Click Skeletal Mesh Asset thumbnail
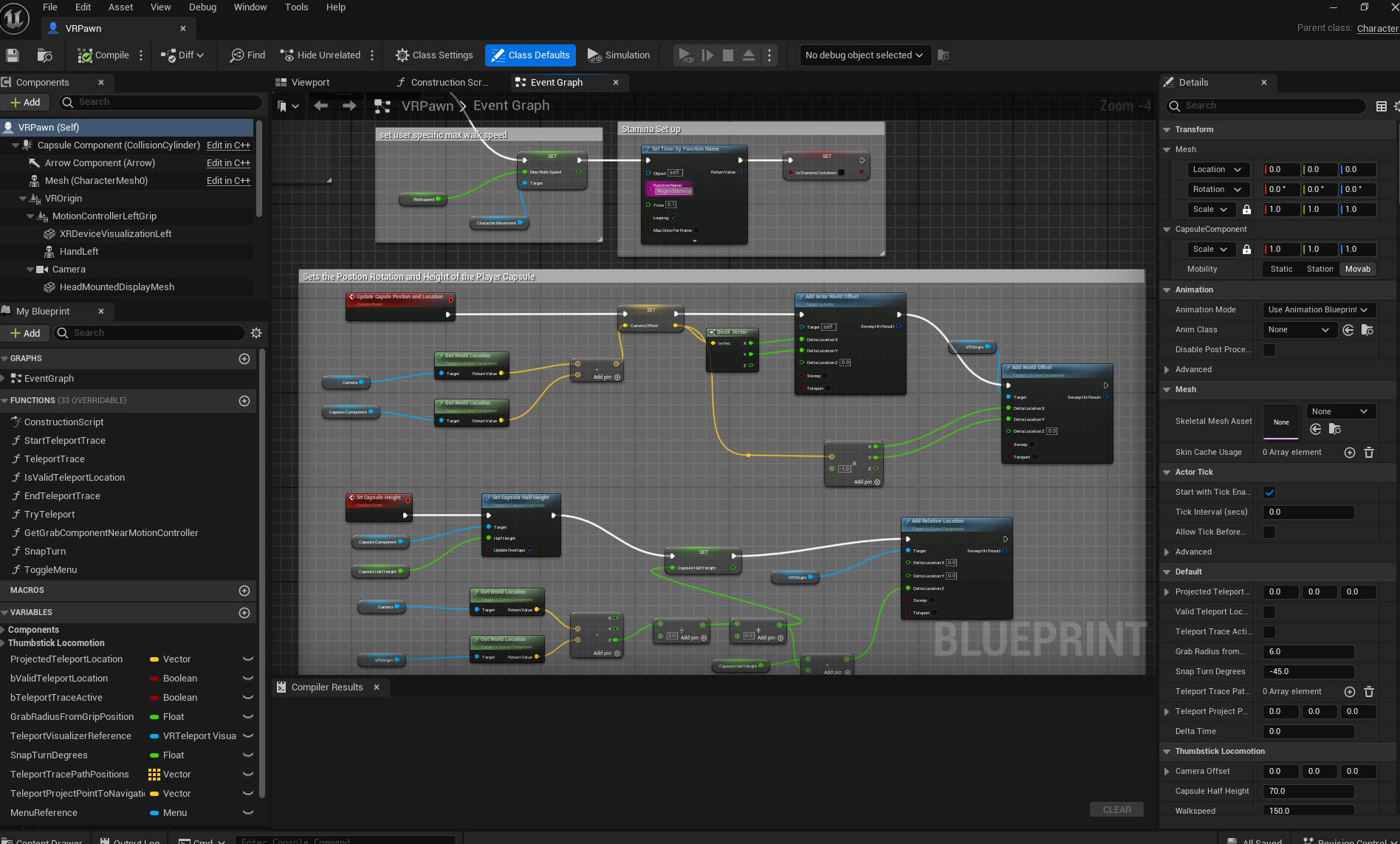 click(x=1281, y=422)
